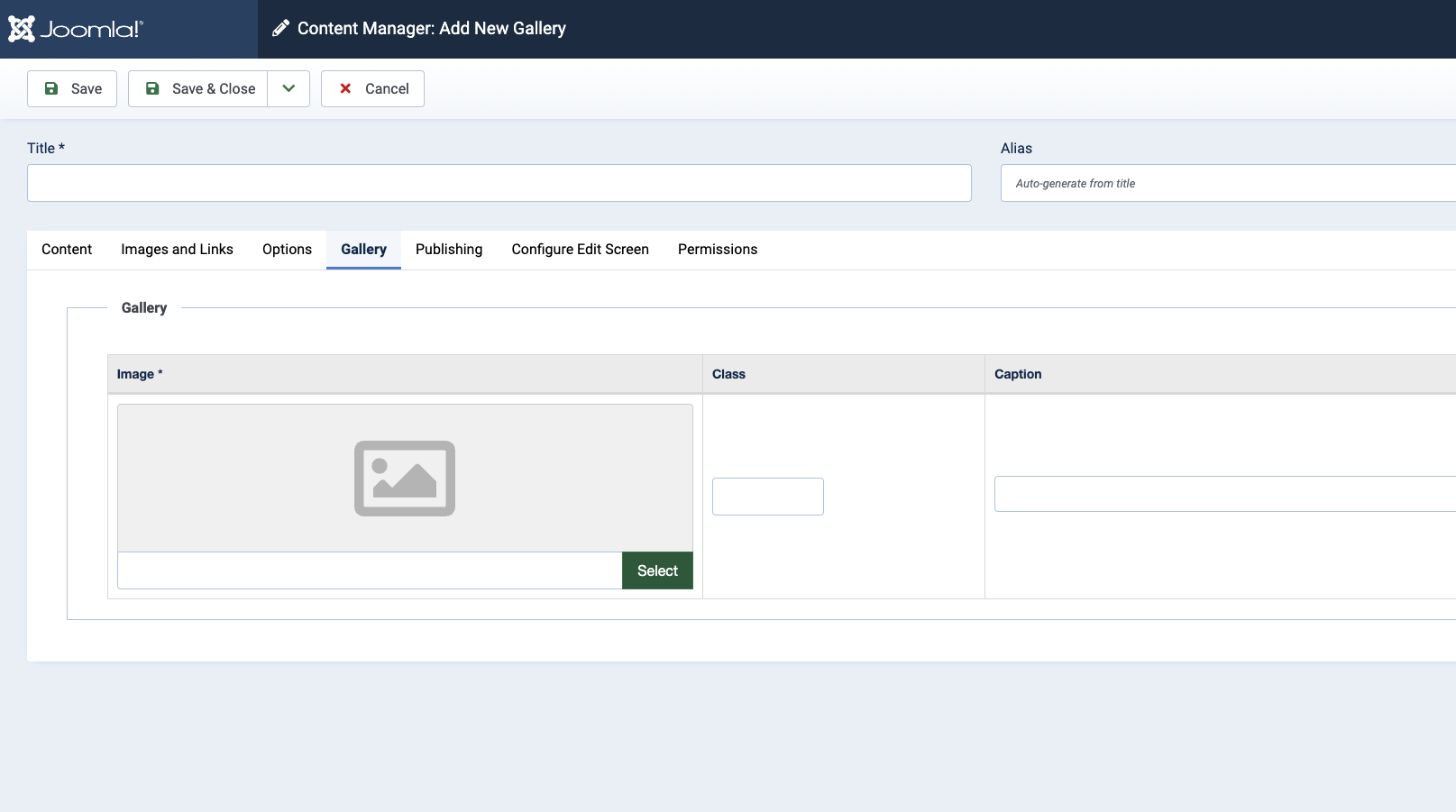Expand the dropdown arrow beside Save & Close

(288, 88)
